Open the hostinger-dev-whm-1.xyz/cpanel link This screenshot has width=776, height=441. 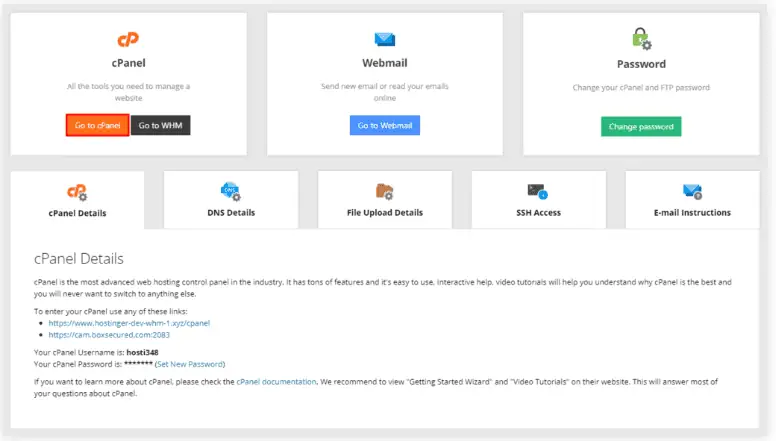point(129,323)
